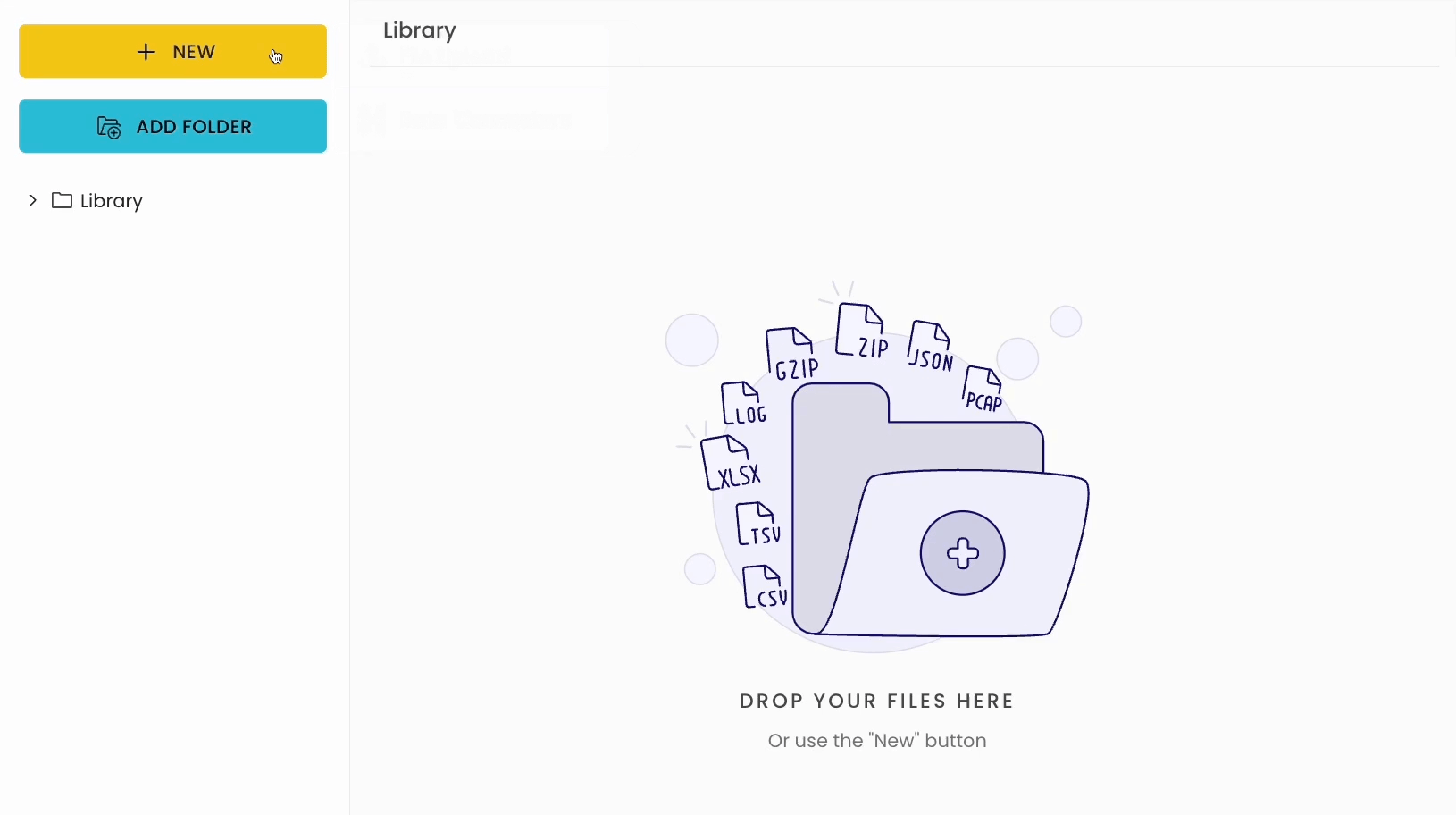Select the Library item in sidebar tree
1456x815 pixels.
point(97,200)
